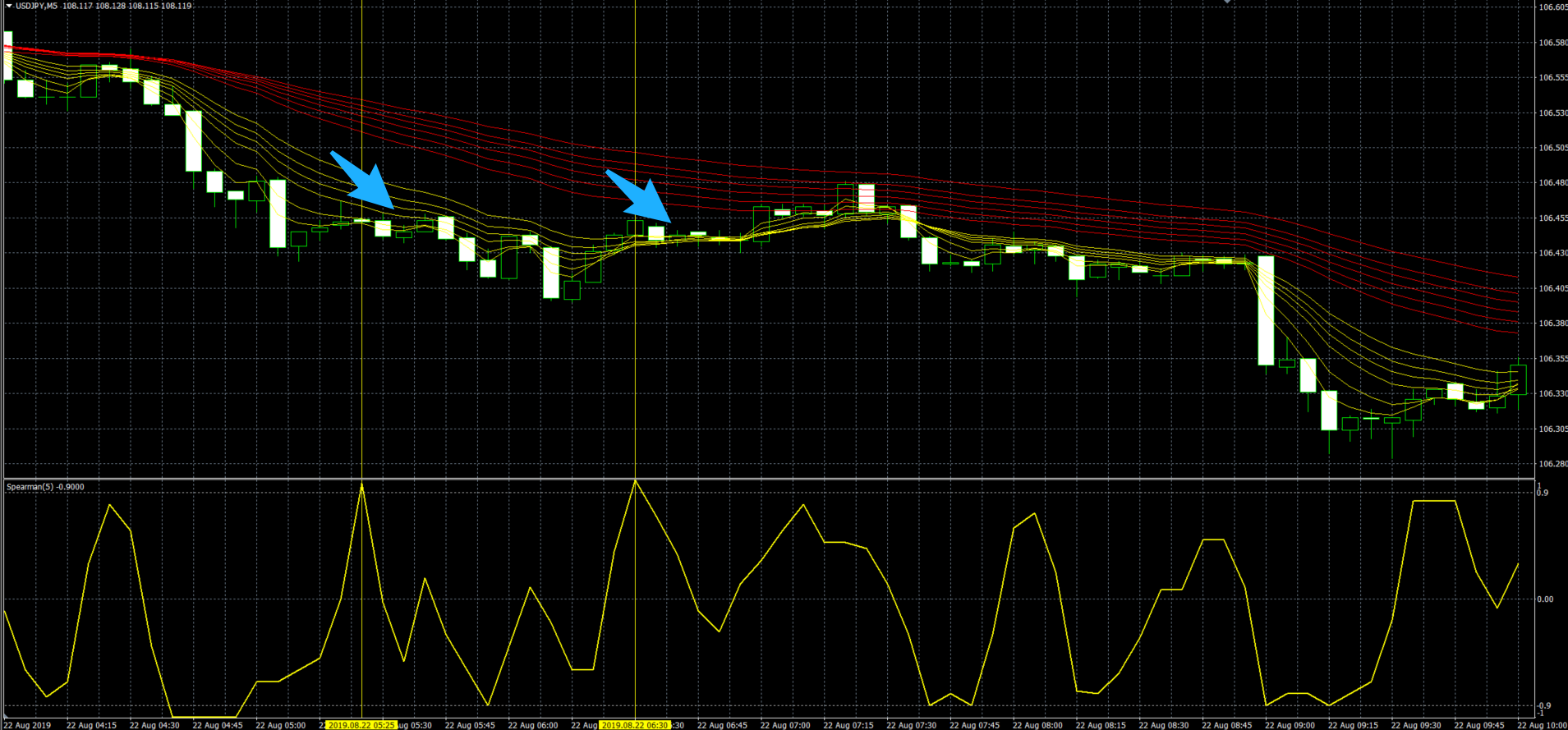Click the yellow 2019.08.22 06:30 time label
Image resolution: width=1568 pixels, height=730 pixels.
click(x=634, y=725)
